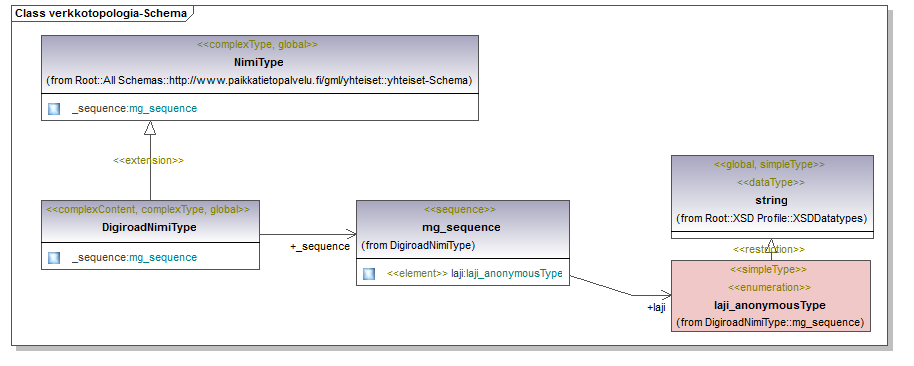Click the attribute icon in DigiroadNimiType class
The height and width of the screenshot is (366, 914).
click(54, 257)
